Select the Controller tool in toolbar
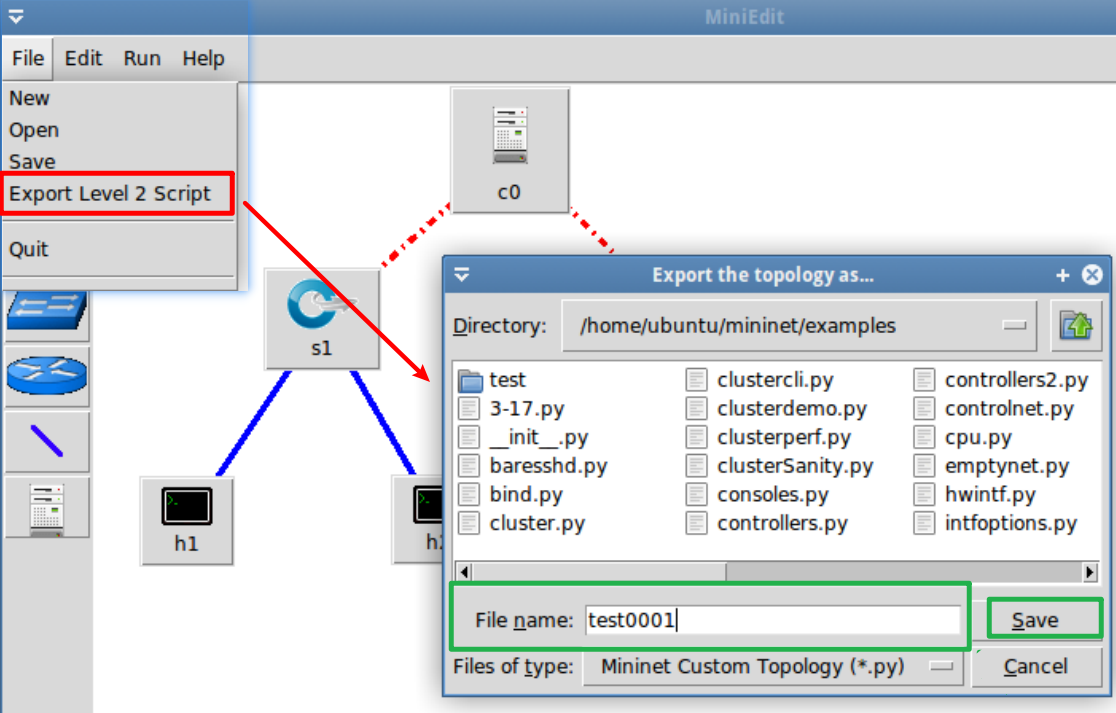Viewport: 1116px width, 713px height. click(x=47, y=508)
